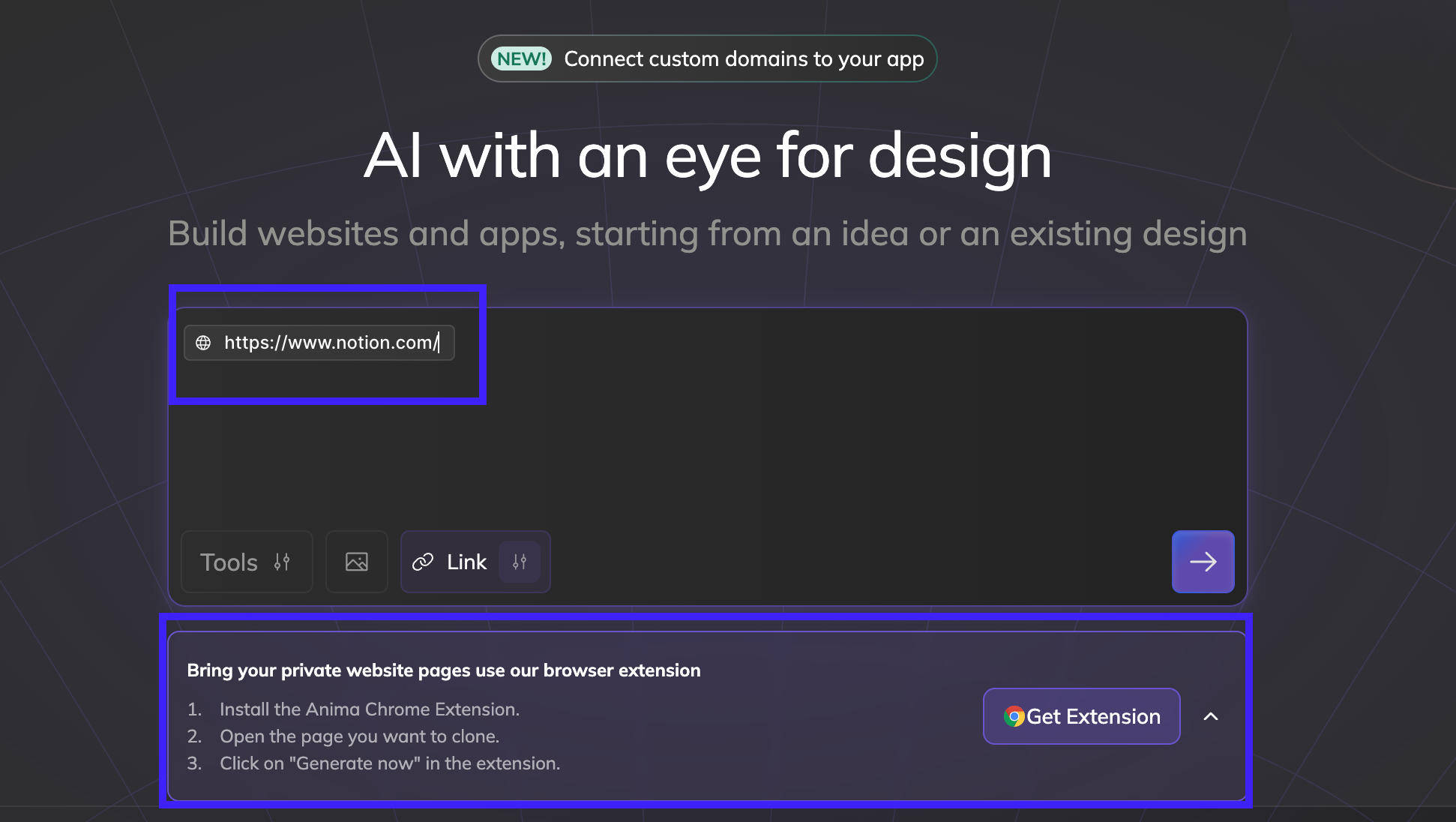Collapse the browser extension panel chevron
The width and height of the screenshot is (1456, 822).
[x=1210, y=716]
